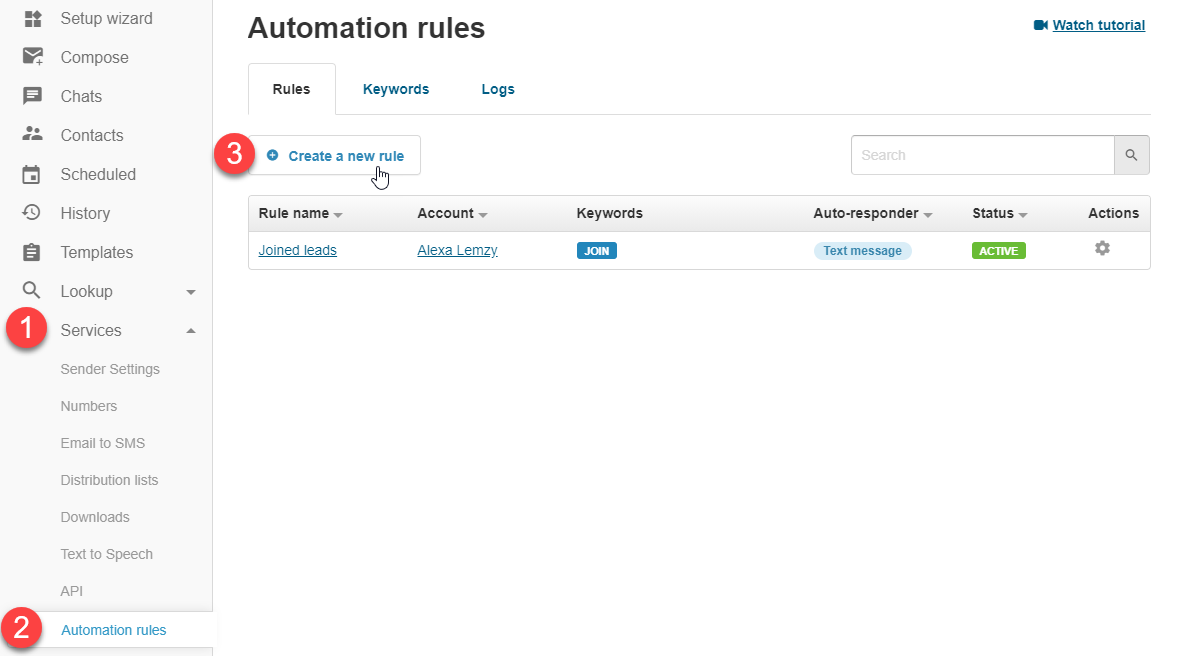Click the Actions column header
This screenshot has height=656, width=1183.
pyautogui.click(x=1114, y=214)
